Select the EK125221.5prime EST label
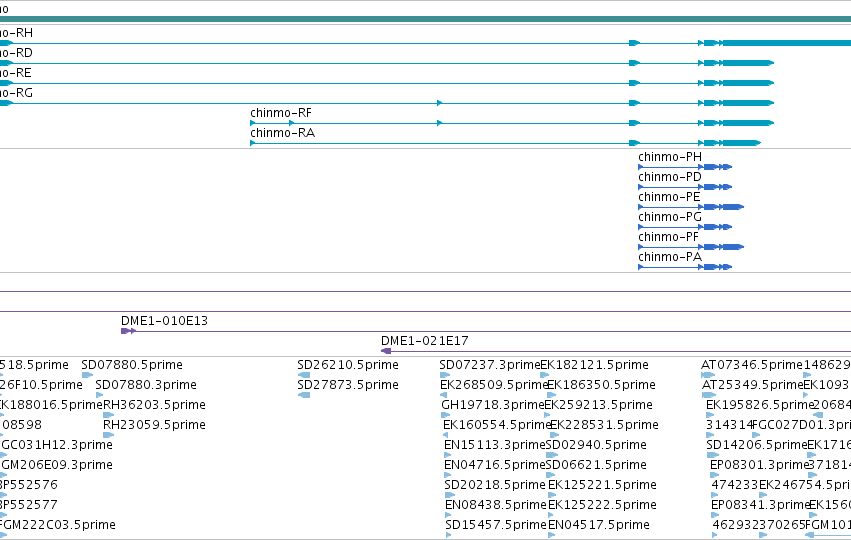 point(602,485)
